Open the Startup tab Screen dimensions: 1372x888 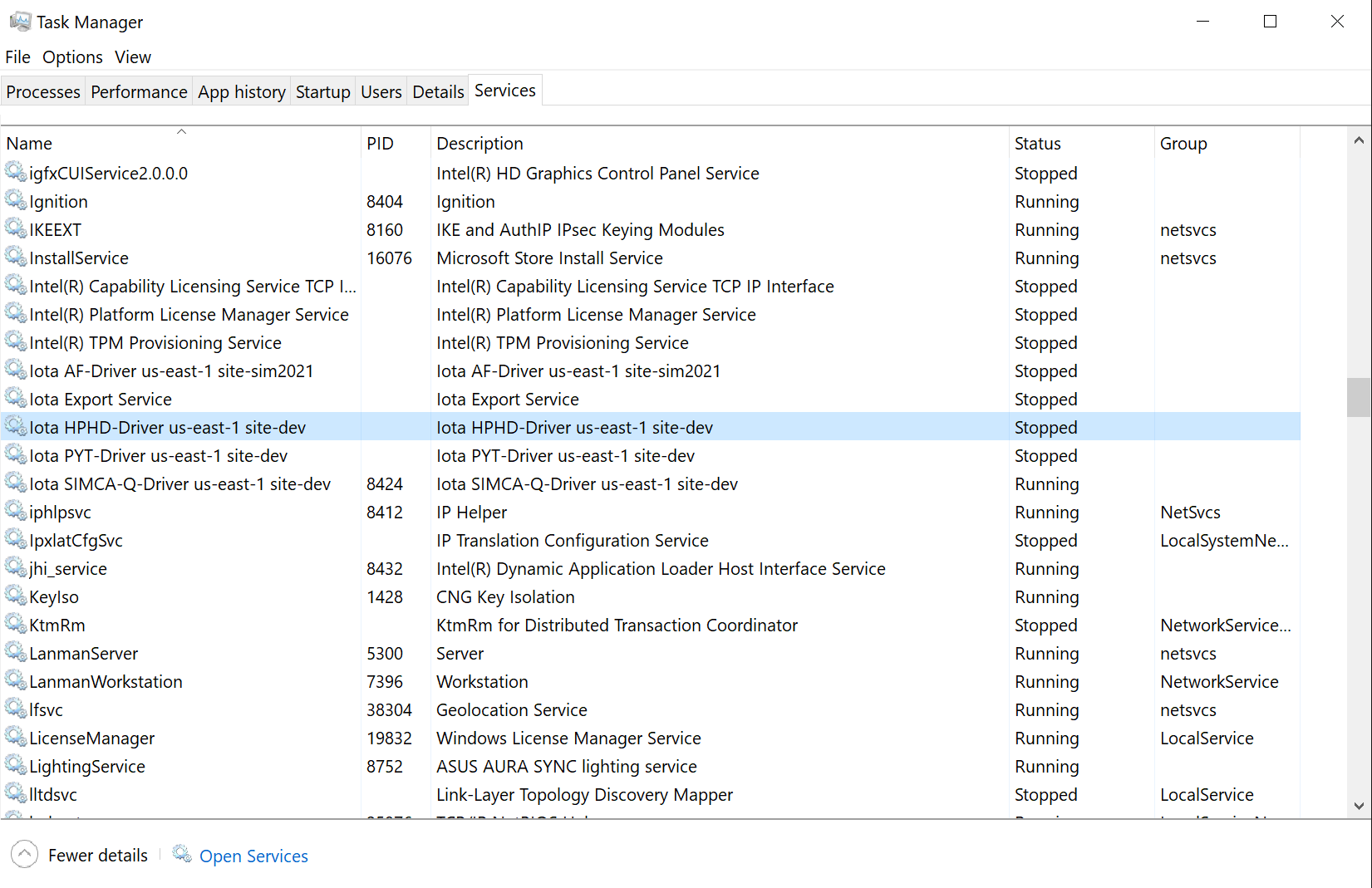[x=323, y=91]
